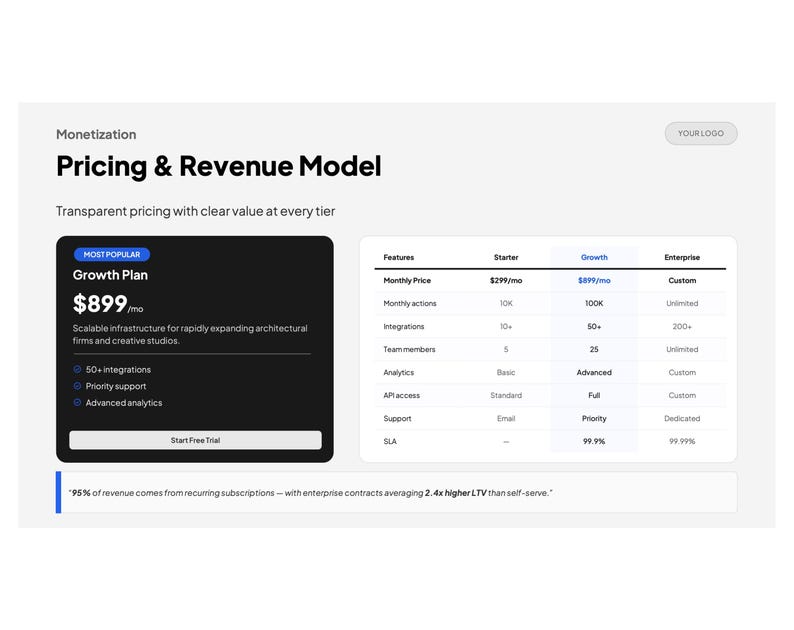
Task: Click the 10K Monthly actions cell
Action: [x=506, y=303]
